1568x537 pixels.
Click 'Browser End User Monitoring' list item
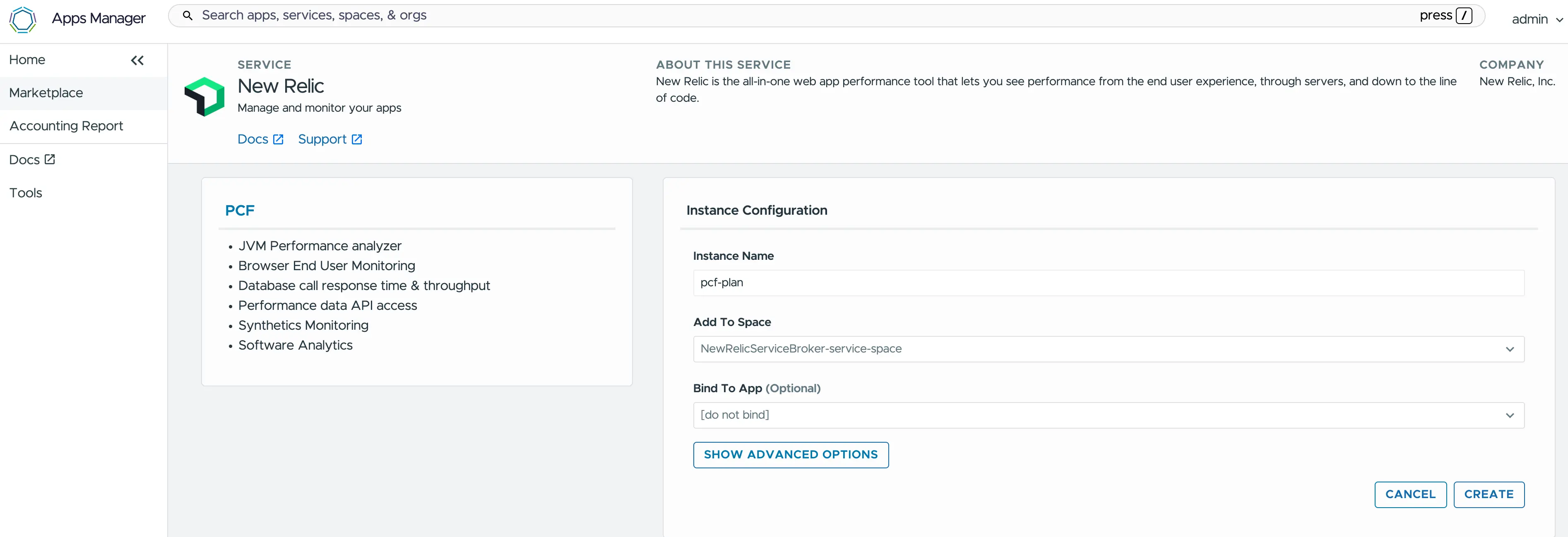(326, 266)
